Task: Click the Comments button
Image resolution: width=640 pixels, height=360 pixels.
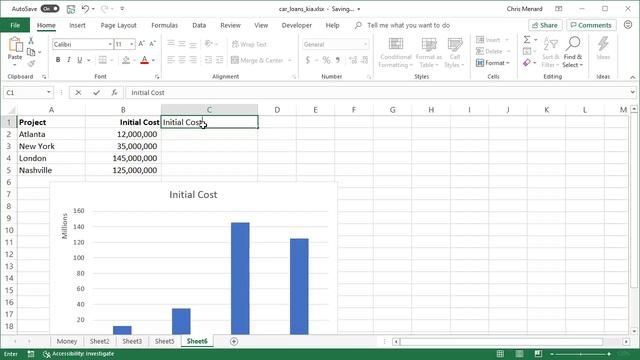Action: pyautogui.click(x=591, y=25)
